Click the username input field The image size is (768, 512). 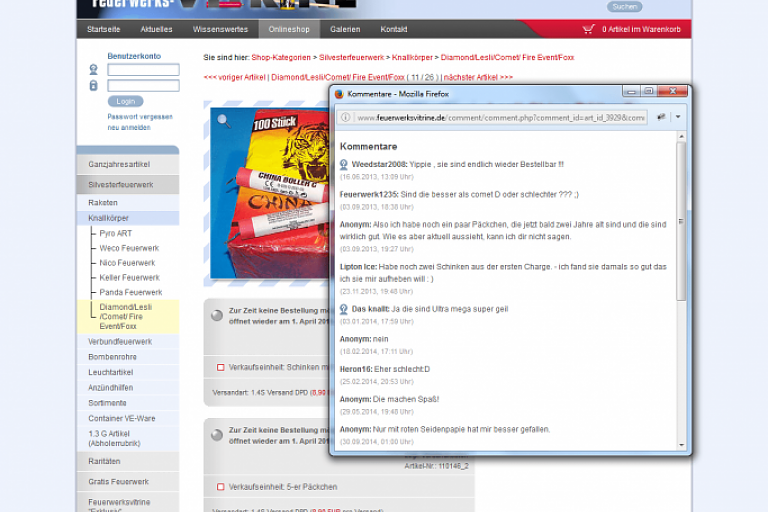[x=143, y=70]
